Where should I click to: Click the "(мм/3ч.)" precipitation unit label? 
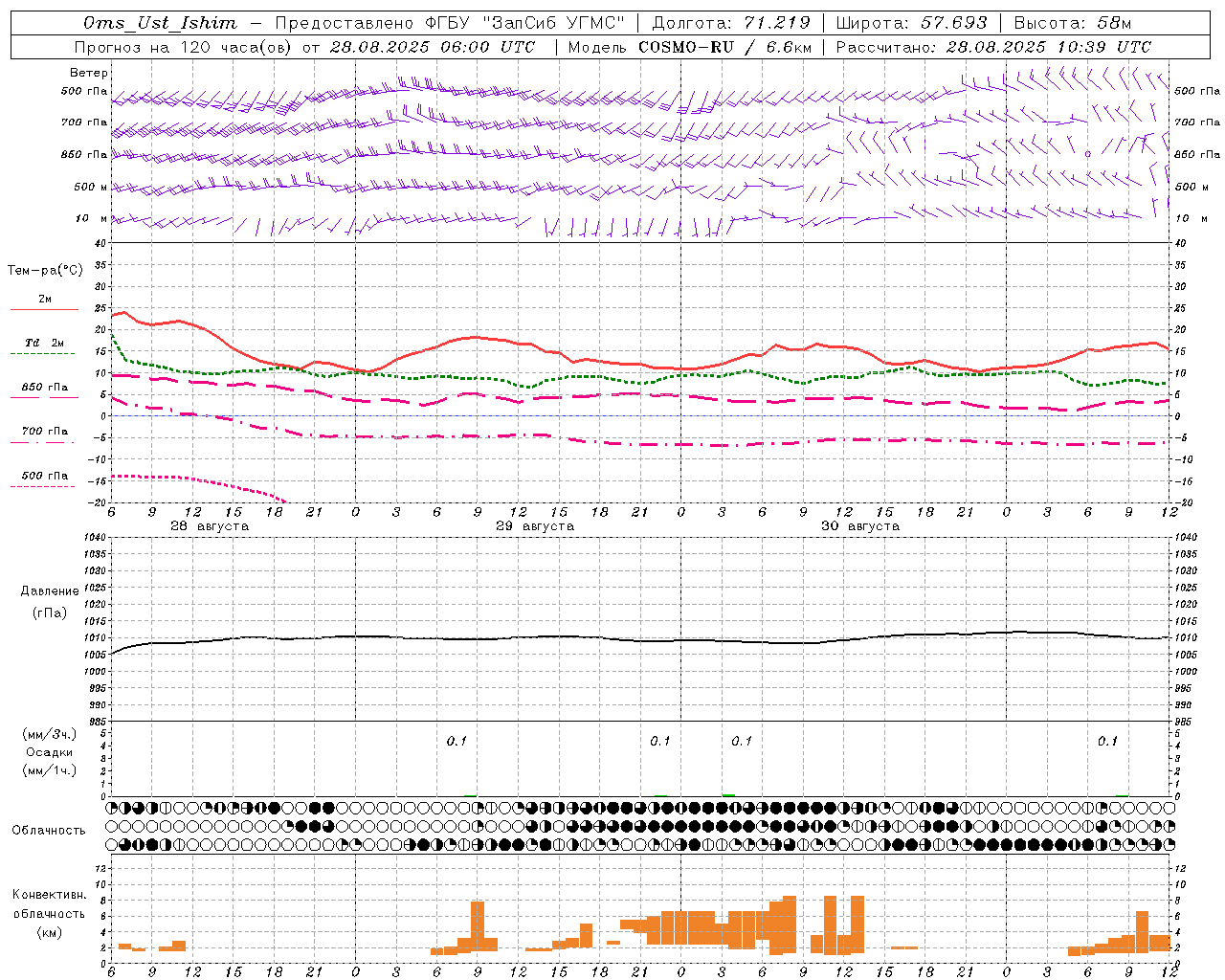[x=50, y=734]
